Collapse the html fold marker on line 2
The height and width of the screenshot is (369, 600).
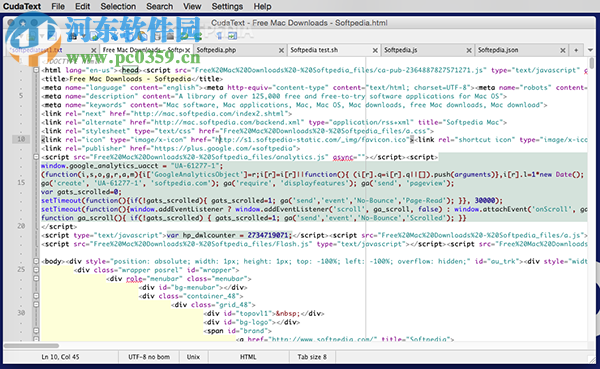(x=36, y=70)
